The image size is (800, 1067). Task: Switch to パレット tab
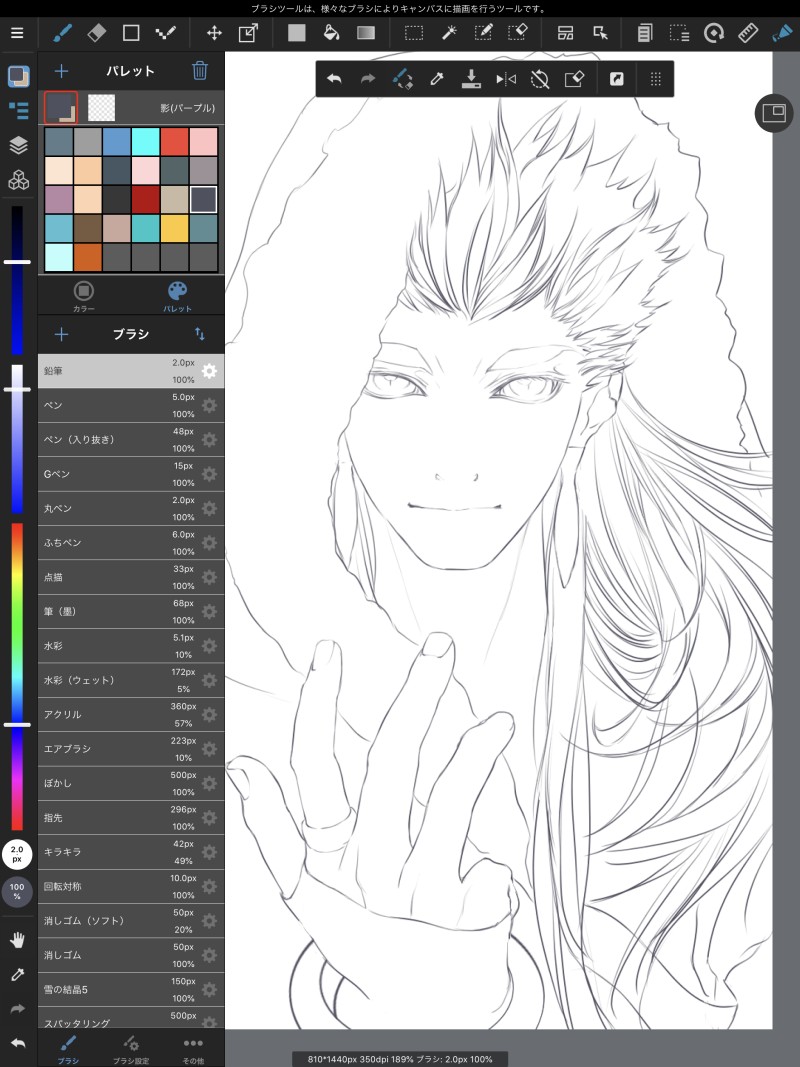coord(177,296)
